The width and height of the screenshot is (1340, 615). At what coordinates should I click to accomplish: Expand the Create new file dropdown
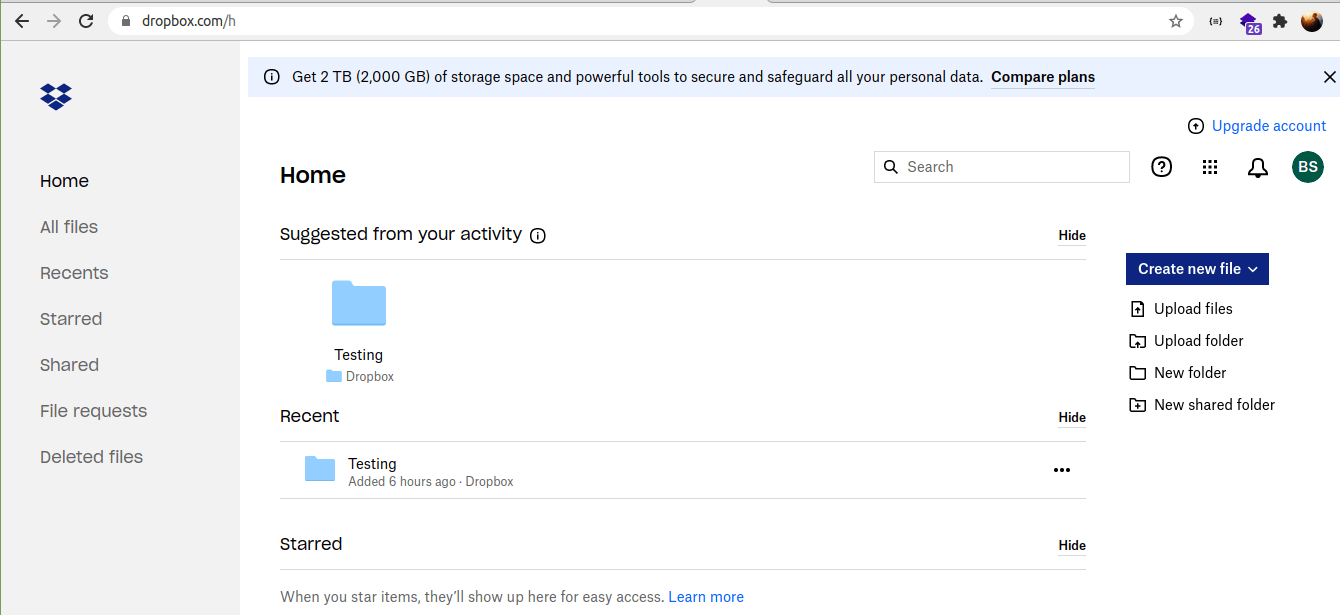tap(1197, 269)
